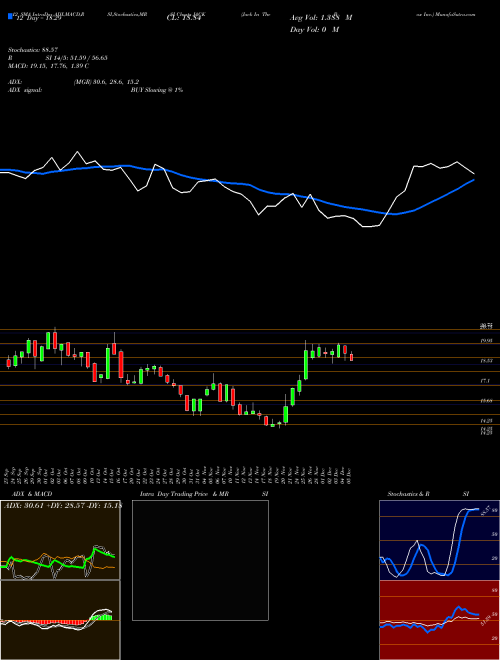Click the 'Intra Day Trading Price & MRSI' title
Viewport: 500px width, 660px height.
(204, 494)
